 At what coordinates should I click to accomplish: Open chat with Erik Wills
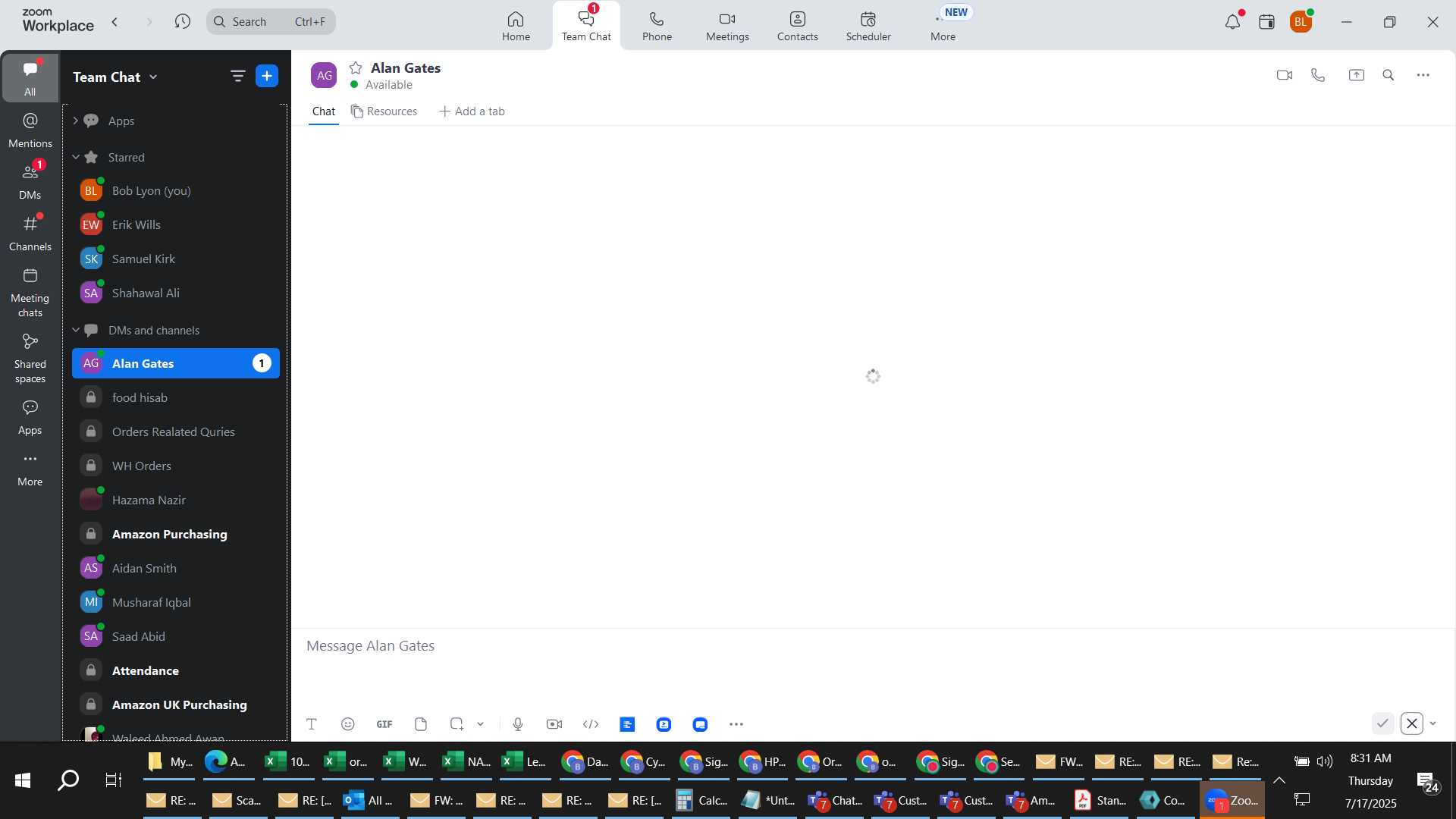pyautogui.click(x=176, y=224)
